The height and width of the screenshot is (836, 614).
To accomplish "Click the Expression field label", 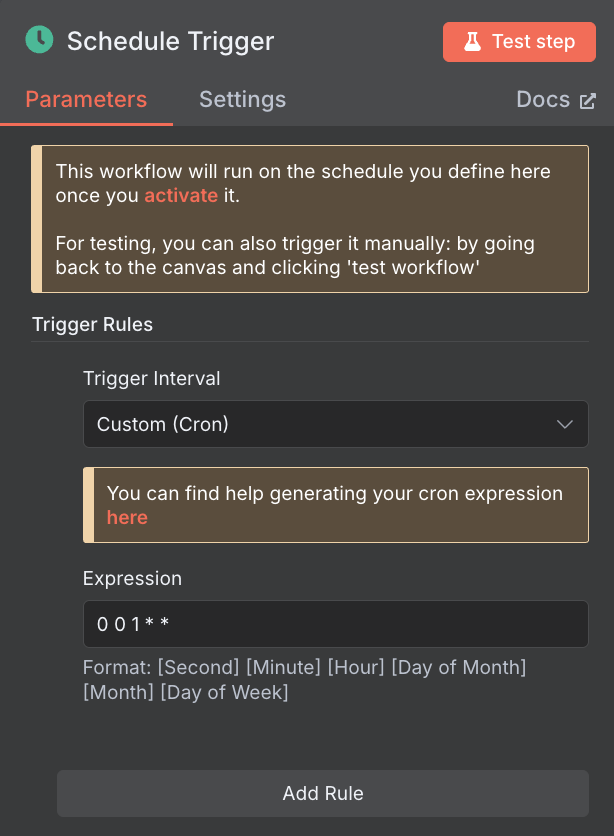I will [x=132, y=579].
